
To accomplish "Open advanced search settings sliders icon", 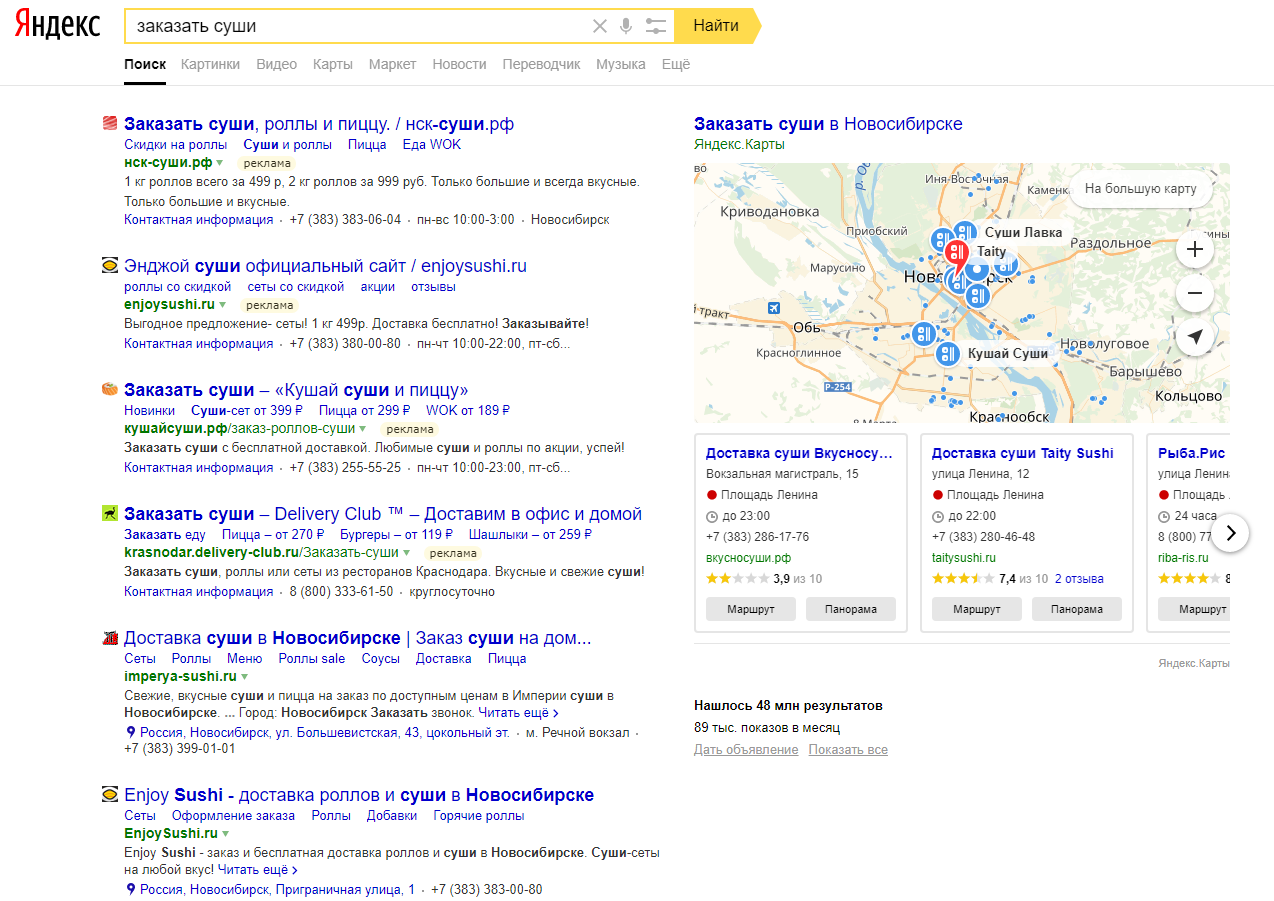I will (656, 26).
